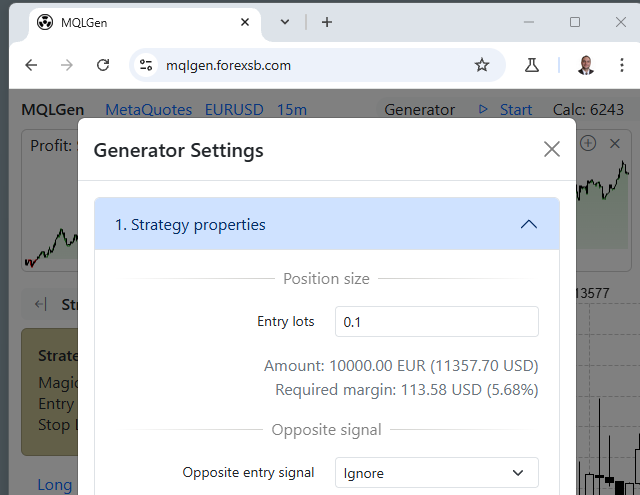Viewport: 640px width, 495px height.
Task: Bookmark this page with star icon
Action: [x=482, y=65]
